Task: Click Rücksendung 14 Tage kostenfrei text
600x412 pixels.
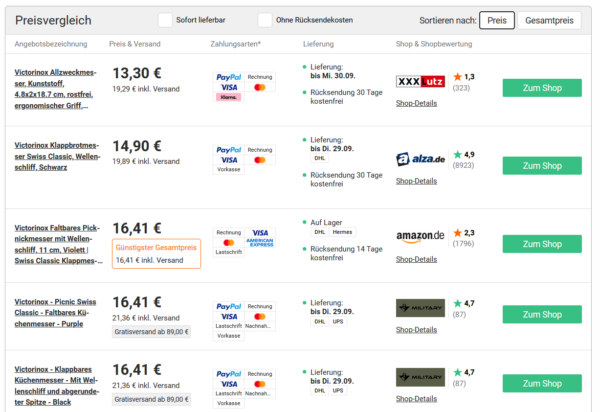Action: pos(346,253)
